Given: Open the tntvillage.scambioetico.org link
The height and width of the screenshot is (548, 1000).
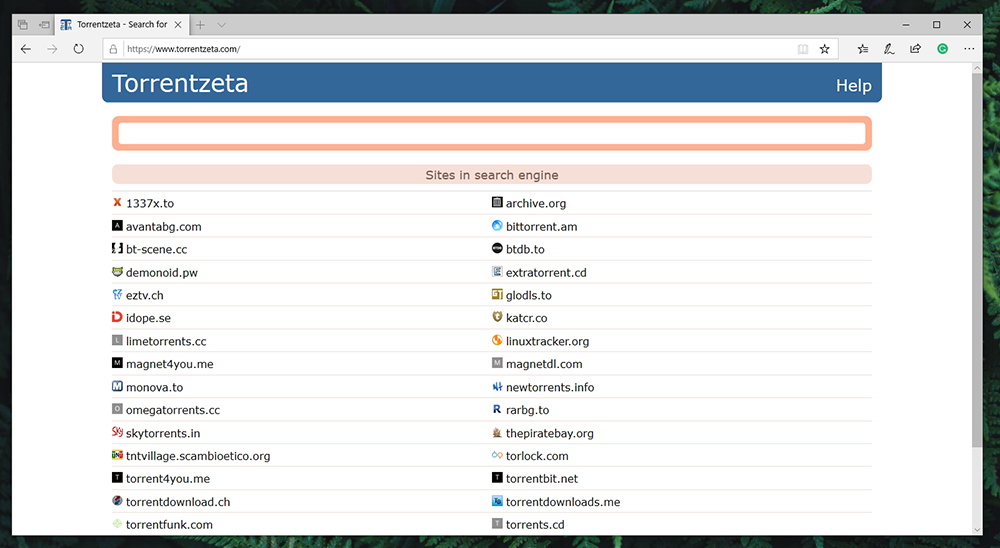Looking at the screenshot, I should click(198, 456).
